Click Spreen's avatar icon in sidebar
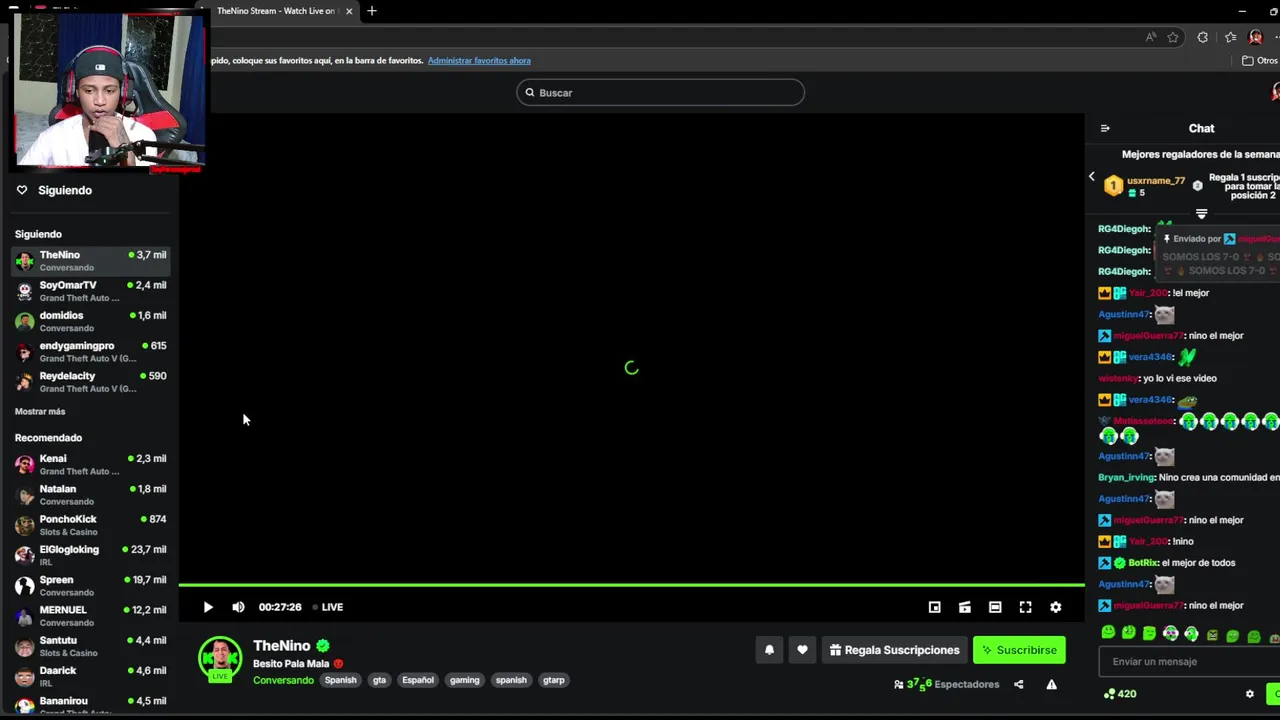The width and height of the screenshot is (1280, 720). (24, 586)
